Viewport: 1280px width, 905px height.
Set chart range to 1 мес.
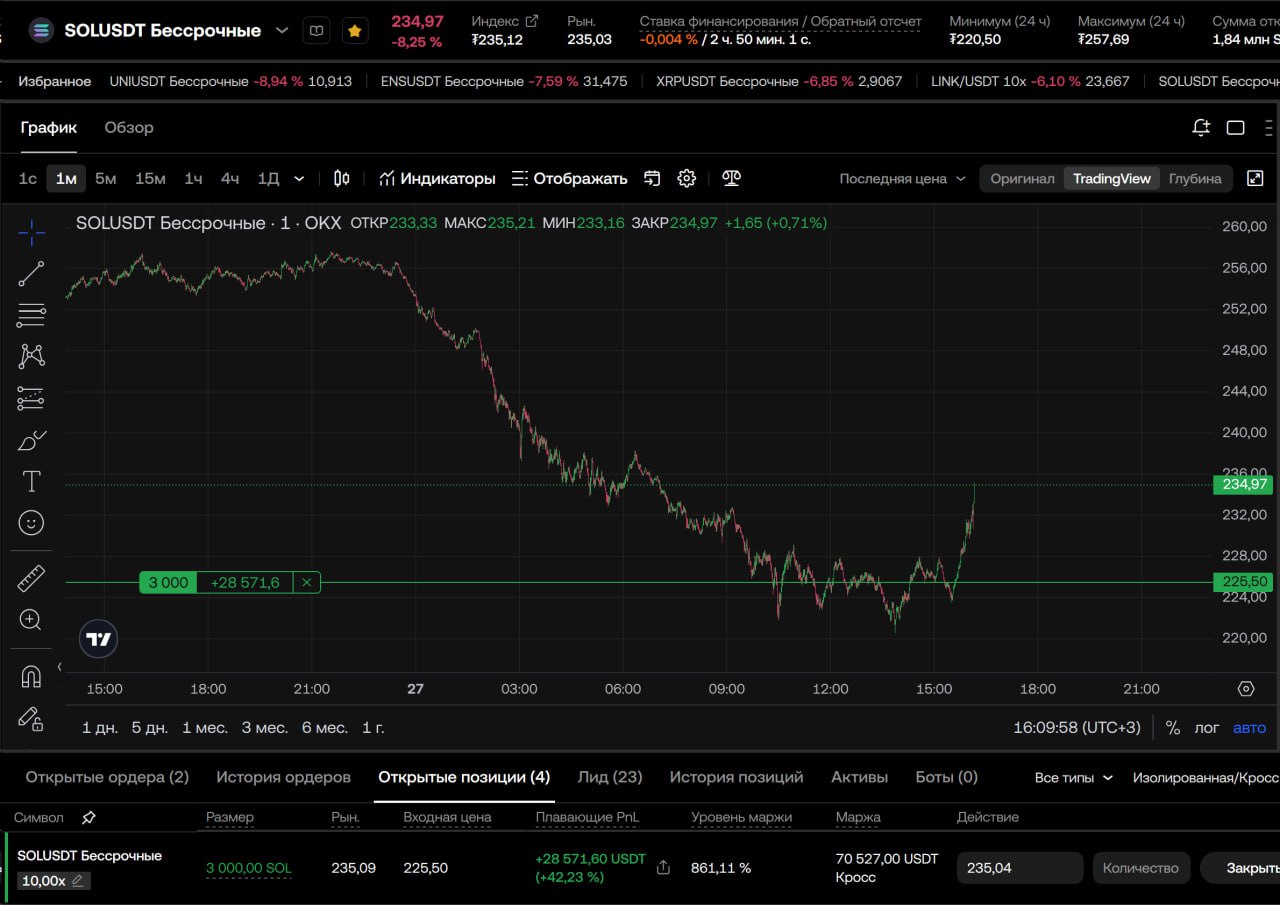click(x=205, y=727)
